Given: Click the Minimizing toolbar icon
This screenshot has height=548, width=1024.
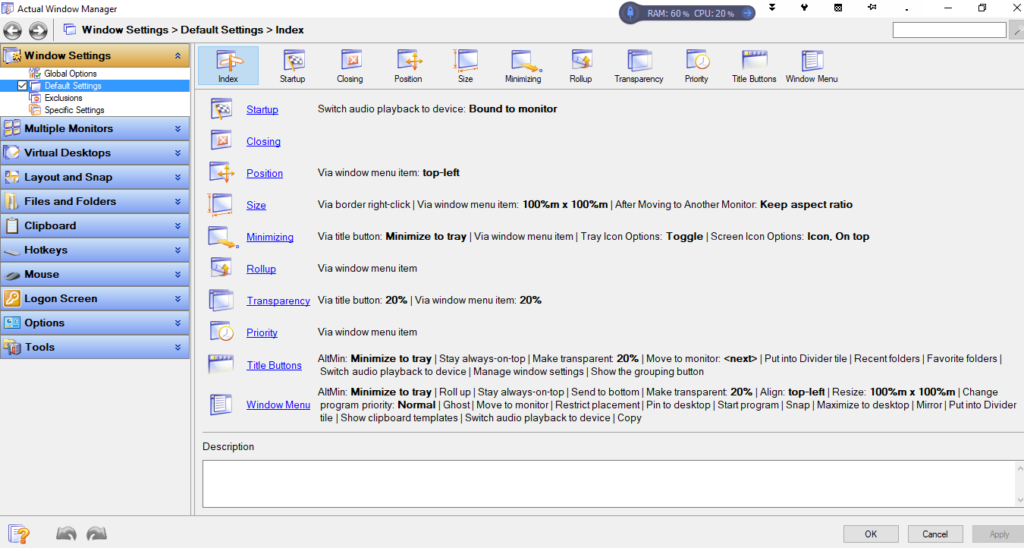Looking at the screenshot, I should pyautogui.click(x=522, y=65).
